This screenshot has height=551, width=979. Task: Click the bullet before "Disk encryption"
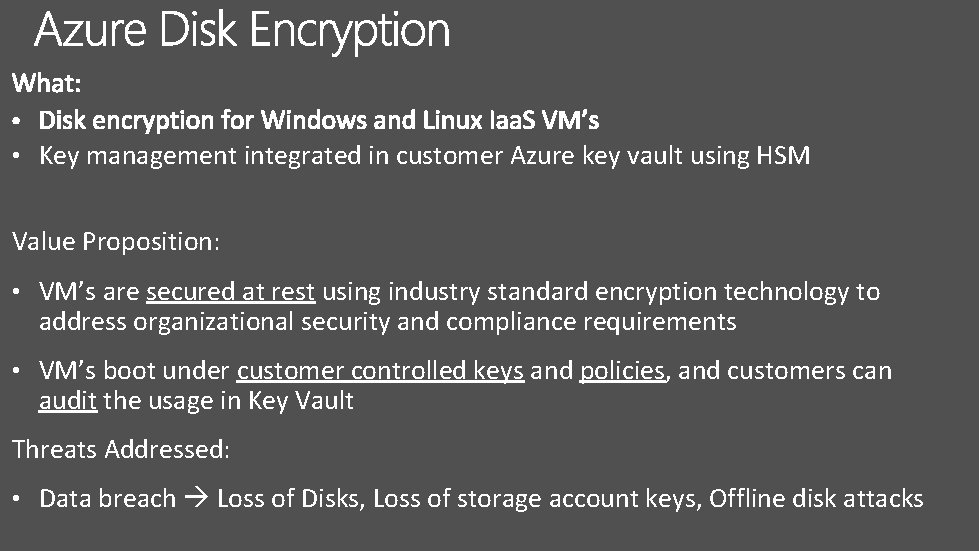19,122
